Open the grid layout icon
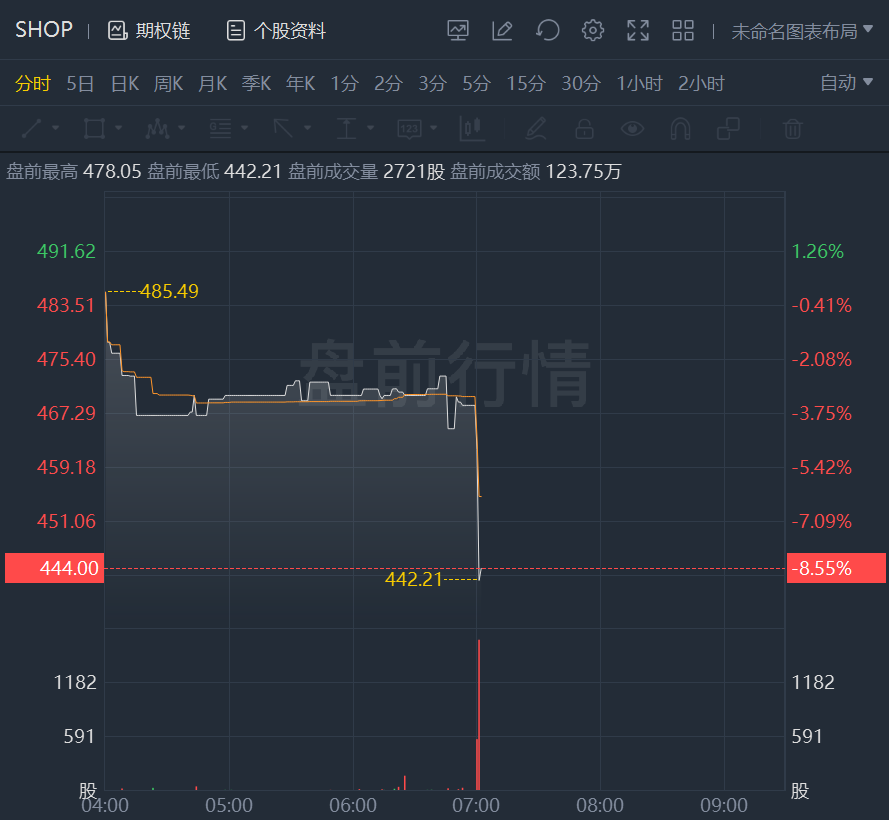889x820 pixels. (x=683, y=31)
